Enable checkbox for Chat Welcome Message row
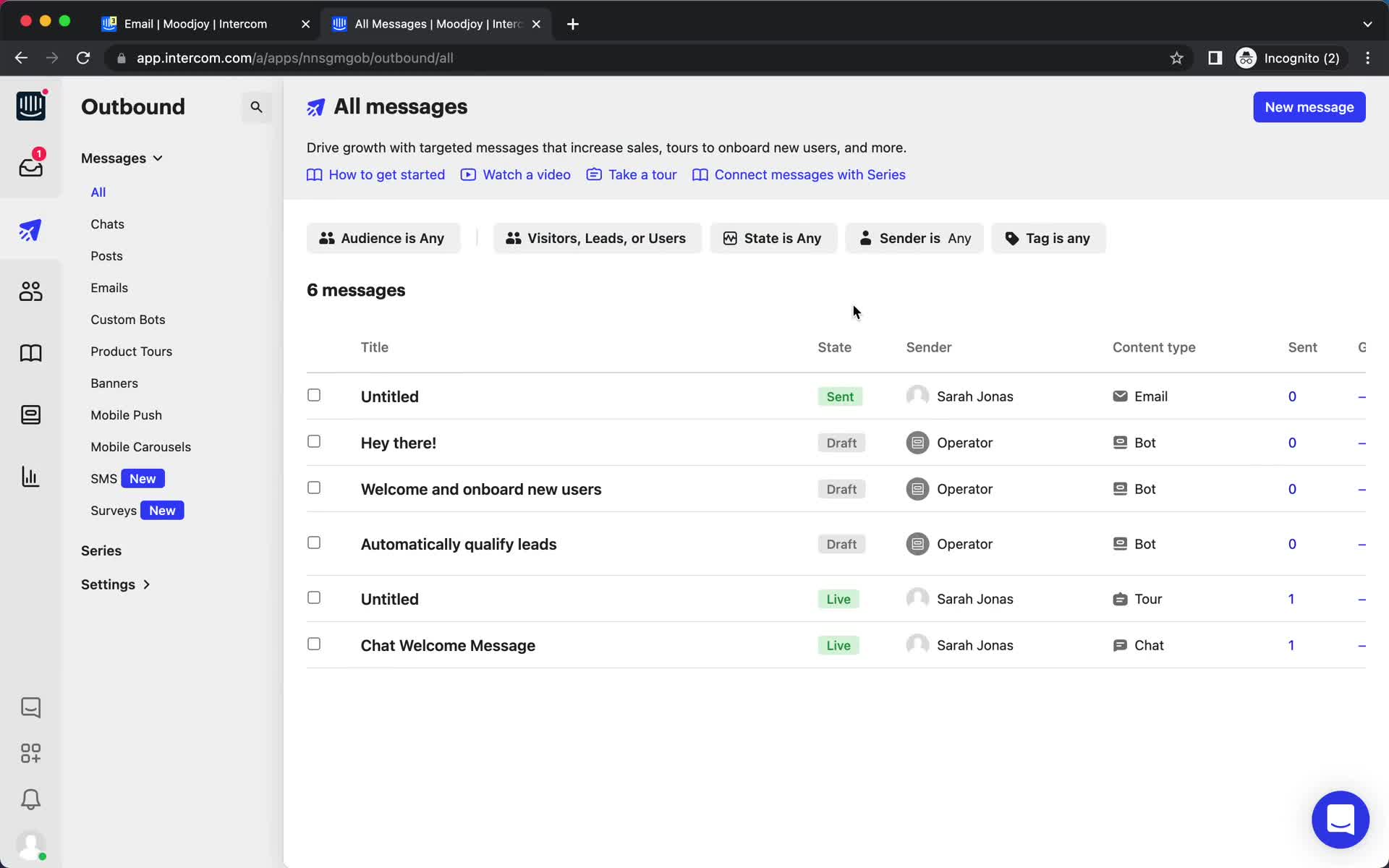1389x868 pixels. click(x=314, y=644)
